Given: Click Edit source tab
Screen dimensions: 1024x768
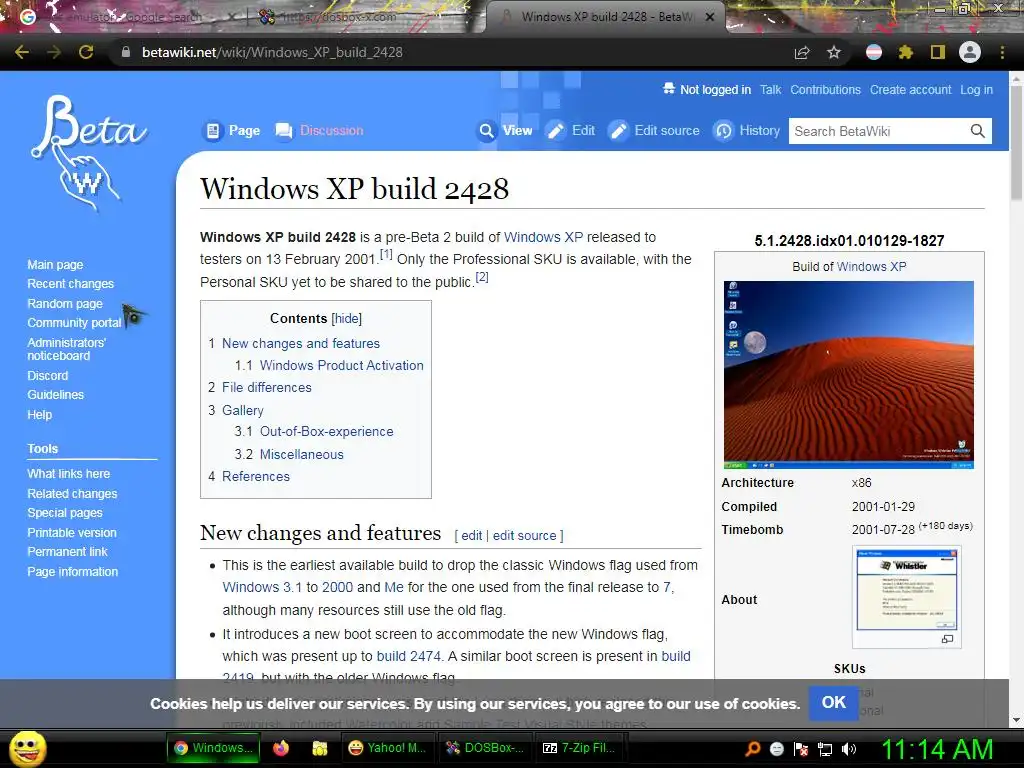Looking at the screenshot, I should tap(654, 131).
